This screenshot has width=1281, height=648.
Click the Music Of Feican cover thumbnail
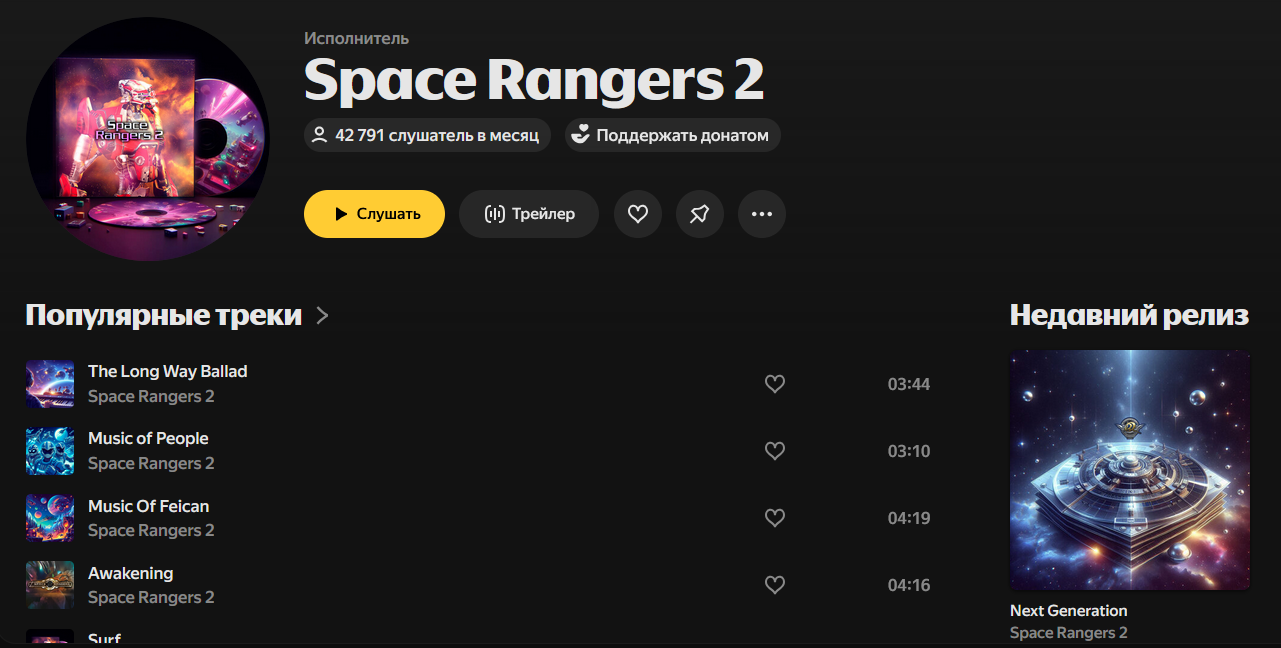[50, 518]
